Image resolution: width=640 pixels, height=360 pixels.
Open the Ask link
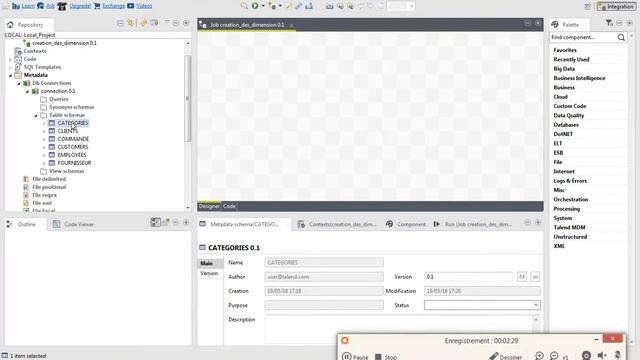[50, 6]
